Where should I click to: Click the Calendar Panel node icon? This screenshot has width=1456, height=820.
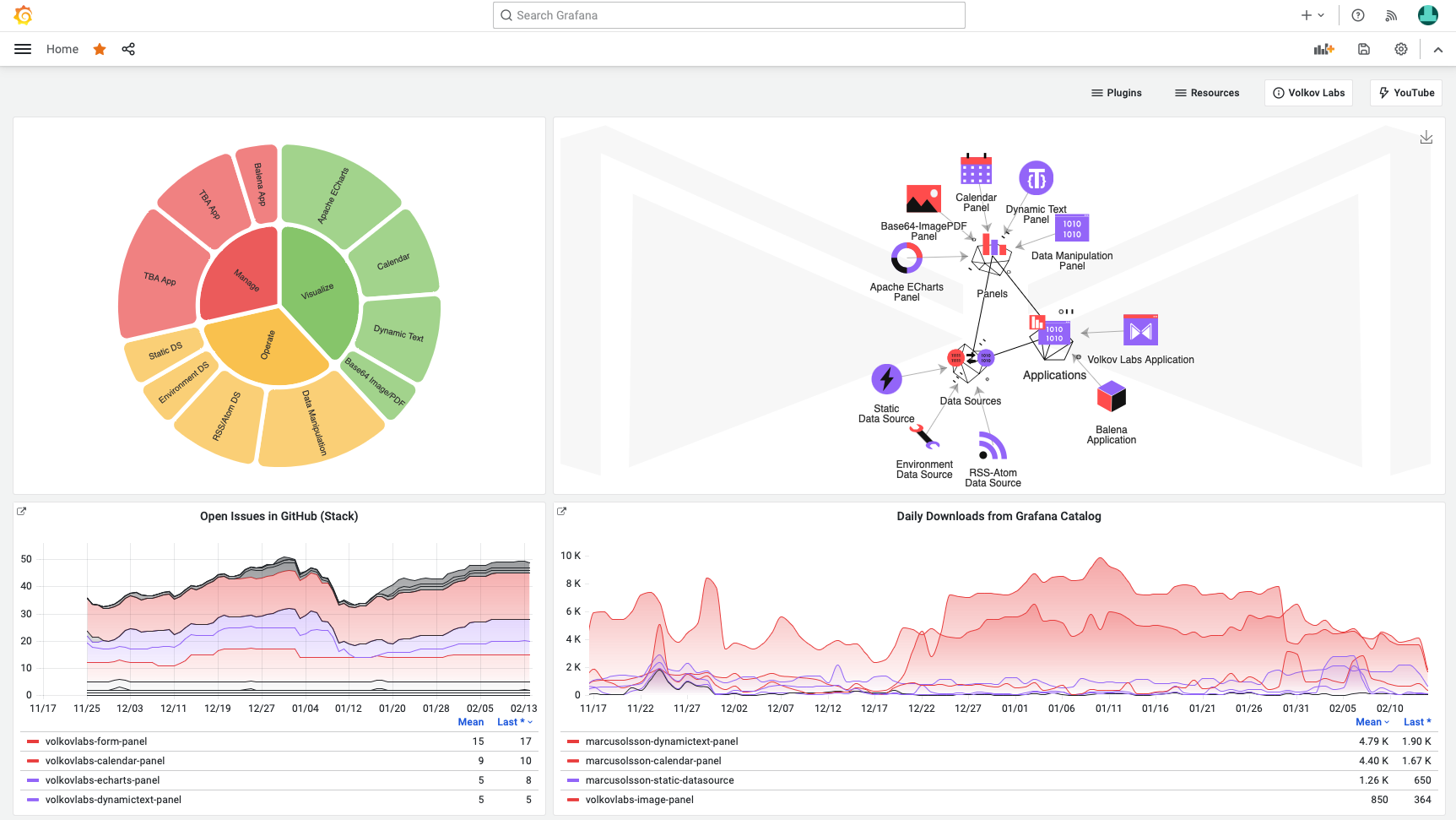pyautogui.click(x=976, y=169)
